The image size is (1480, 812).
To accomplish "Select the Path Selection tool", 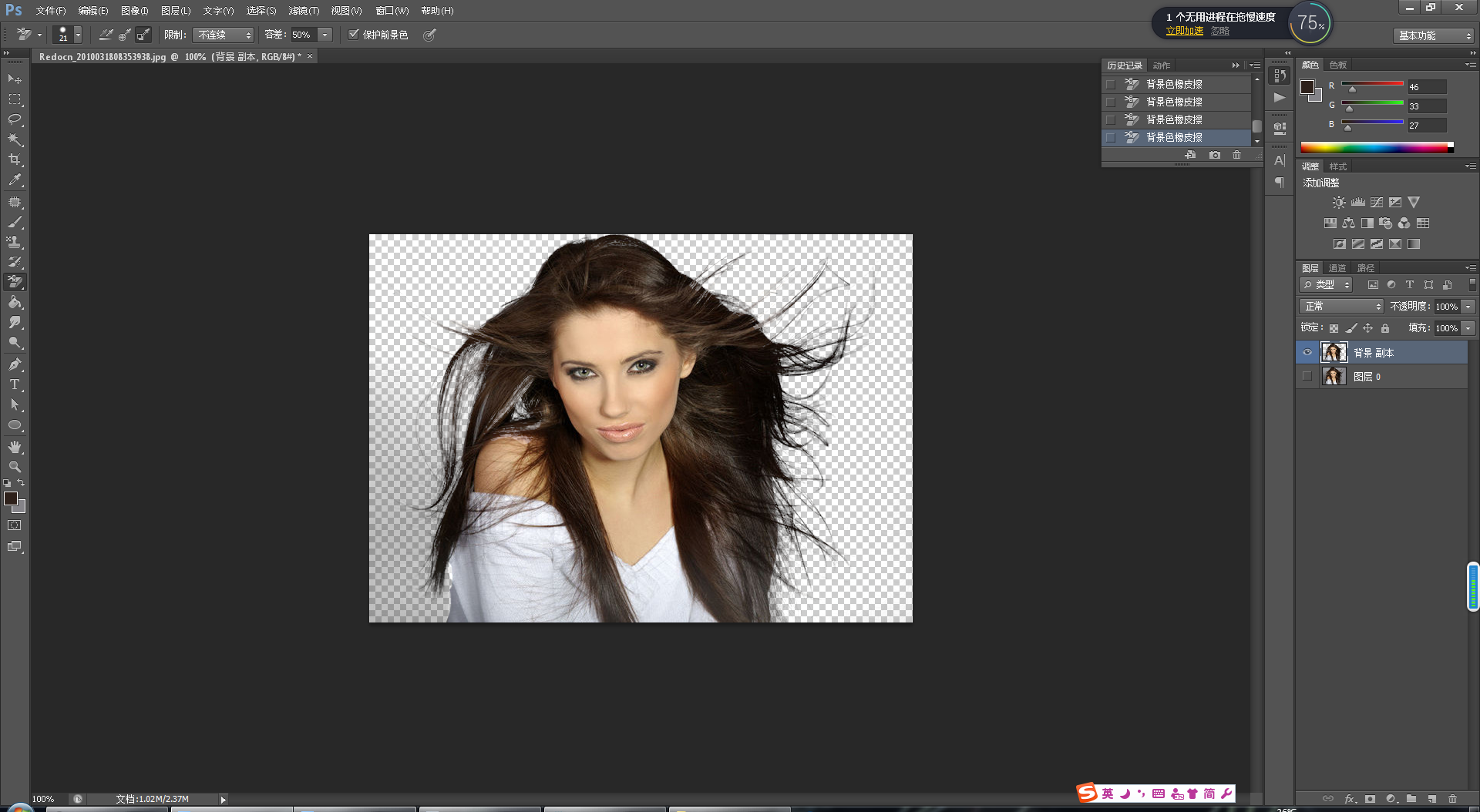I will 15,404.
